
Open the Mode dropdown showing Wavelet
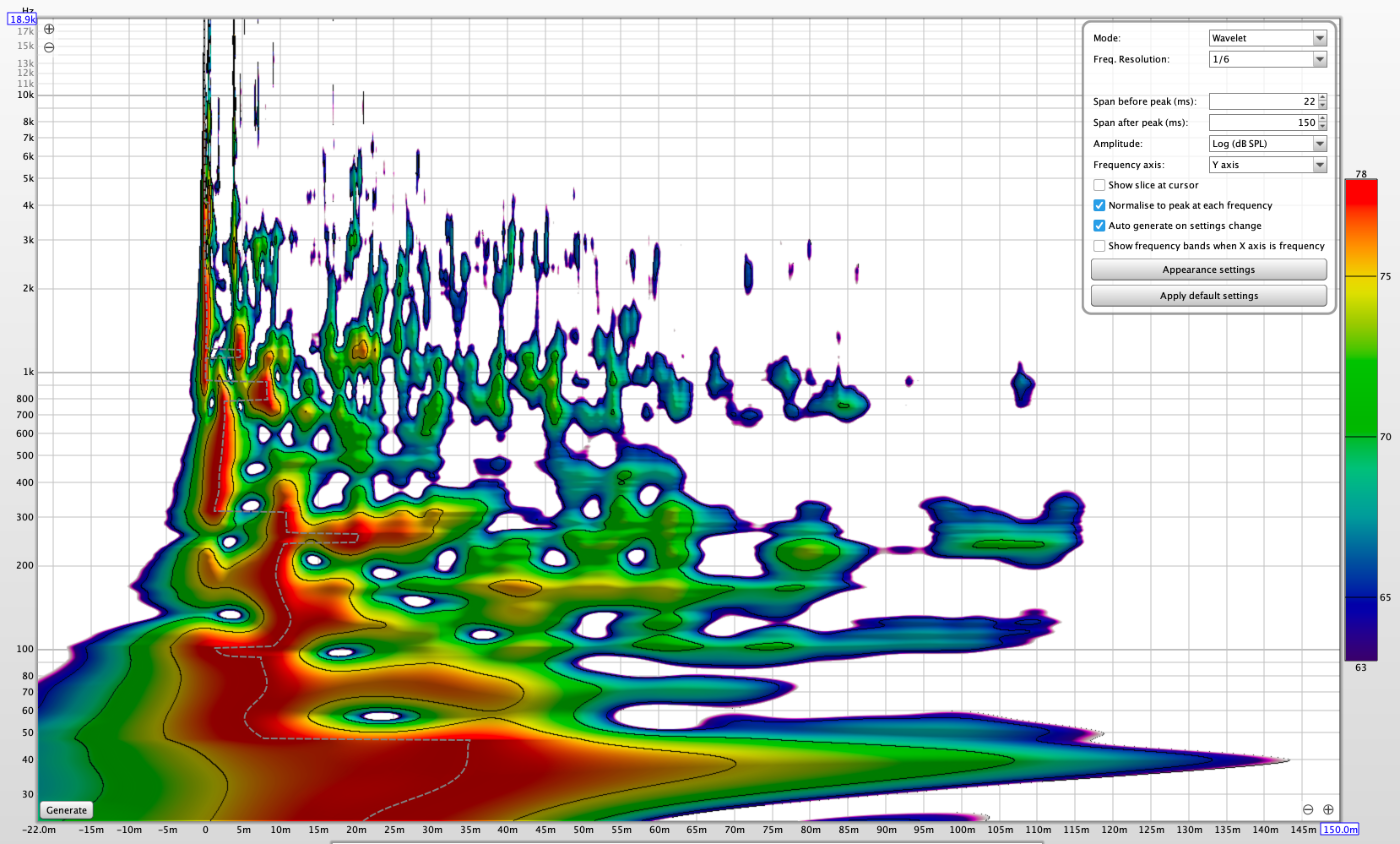(x=1267, y=38)
